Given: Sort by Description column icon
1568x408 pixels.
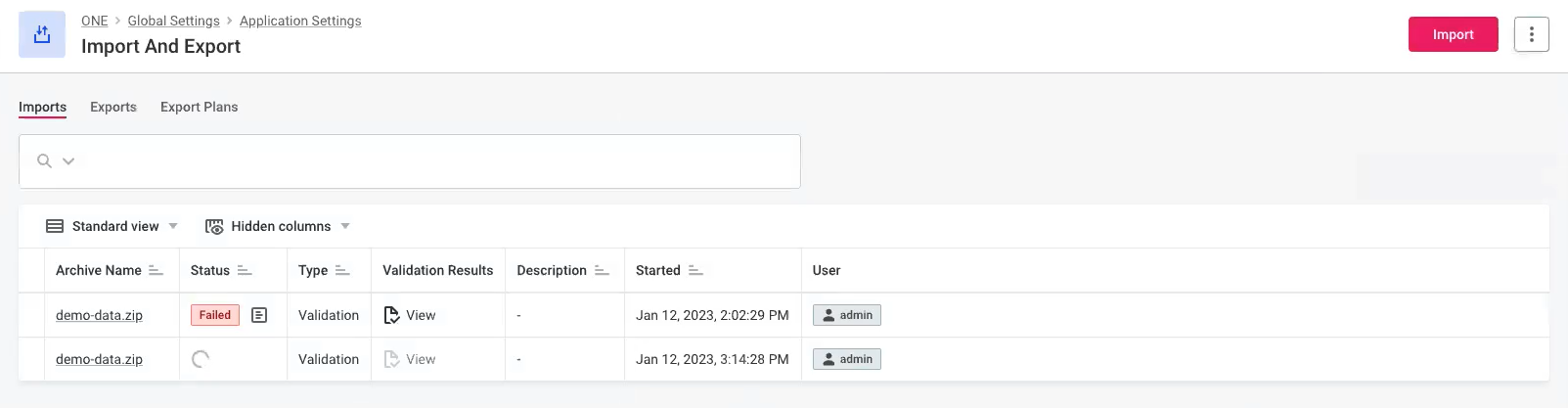Looking at the screenshot, I should 602,271.
